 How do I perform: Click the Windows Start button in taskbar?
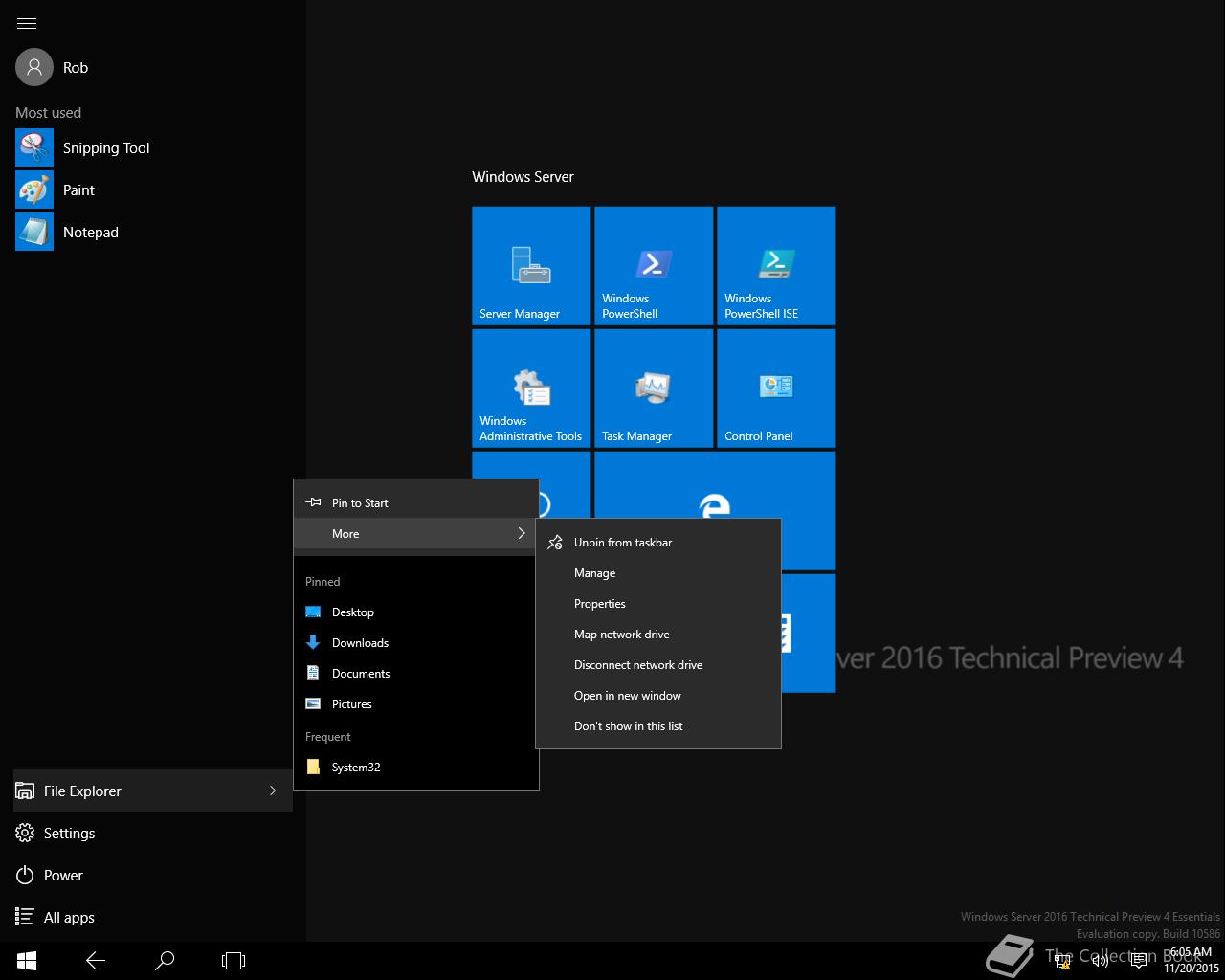point(27,960)
